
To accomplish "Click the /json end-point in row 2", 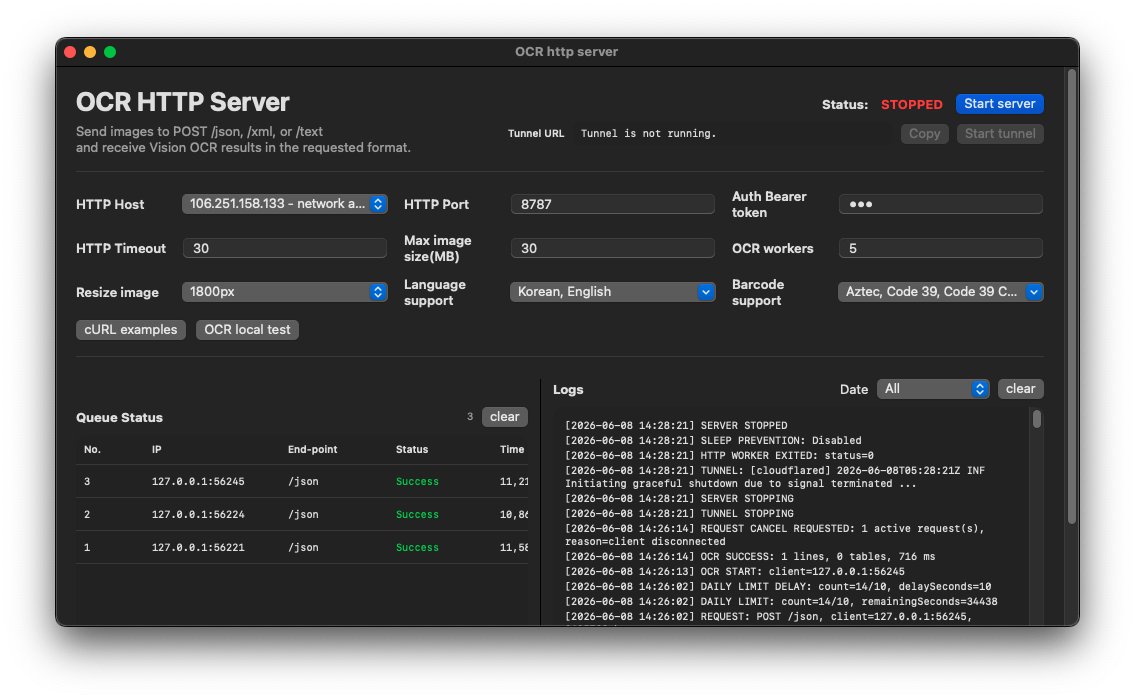I will [x=303, y=515].
